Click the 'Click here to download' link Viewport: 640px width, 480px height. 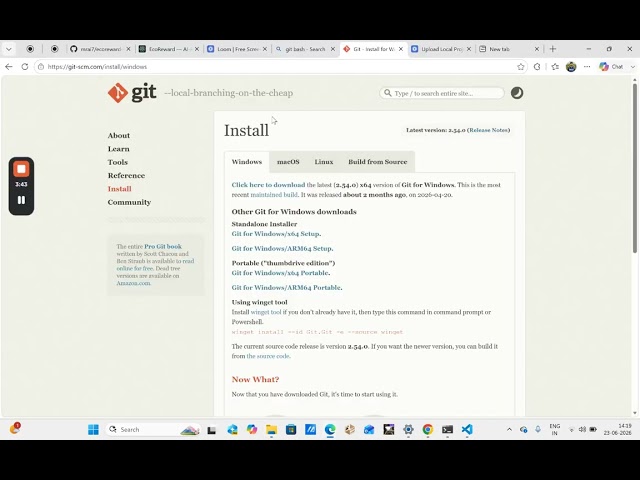268,185
